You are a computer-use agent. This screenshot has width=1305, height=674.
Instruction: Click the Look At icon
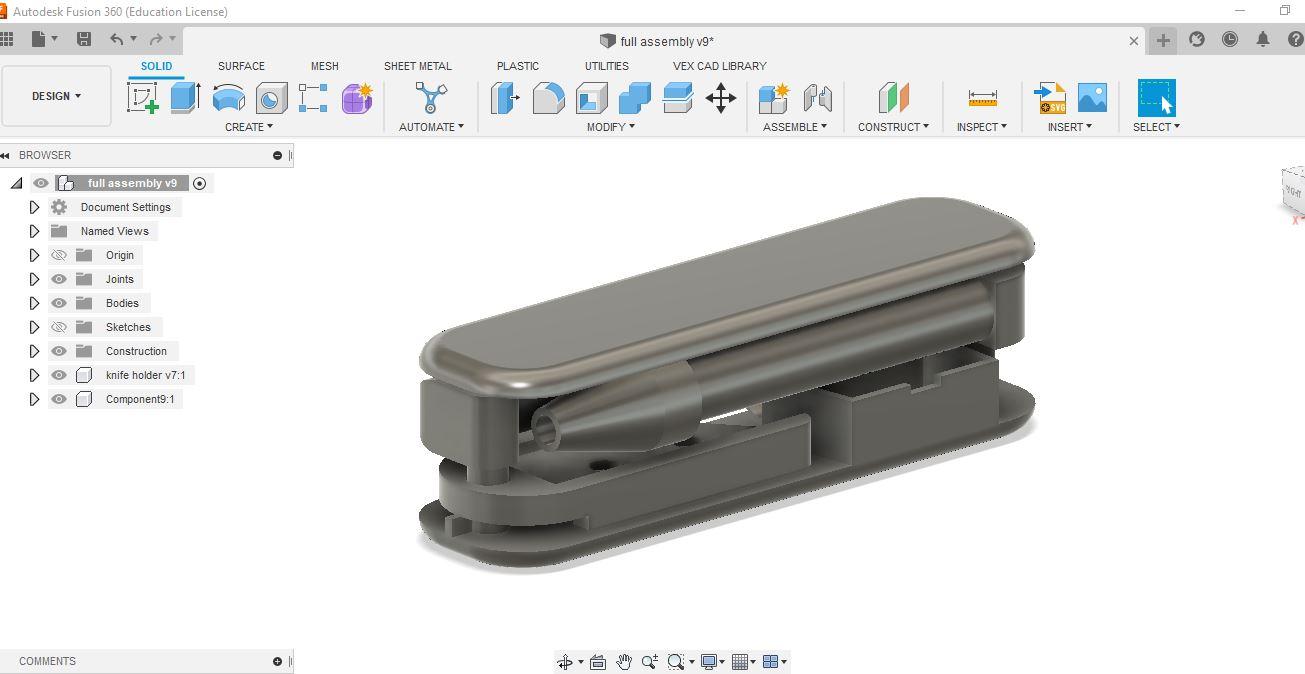click(598, 662)
